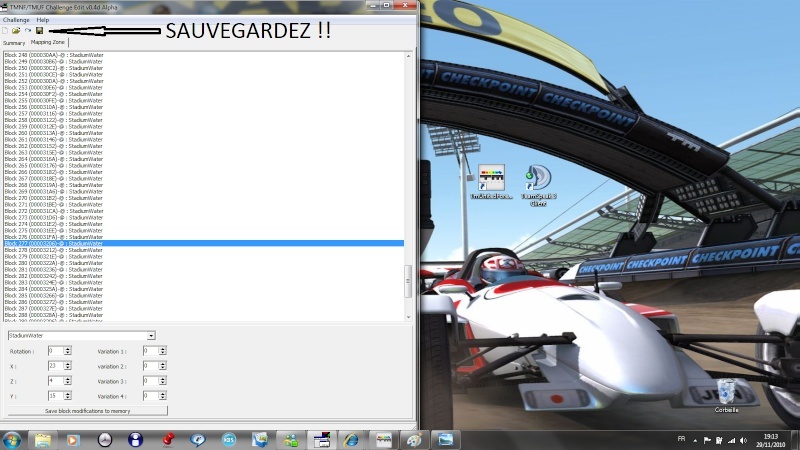Click Save block modifications to memory

pyautogui.click(x=87, y=411)
